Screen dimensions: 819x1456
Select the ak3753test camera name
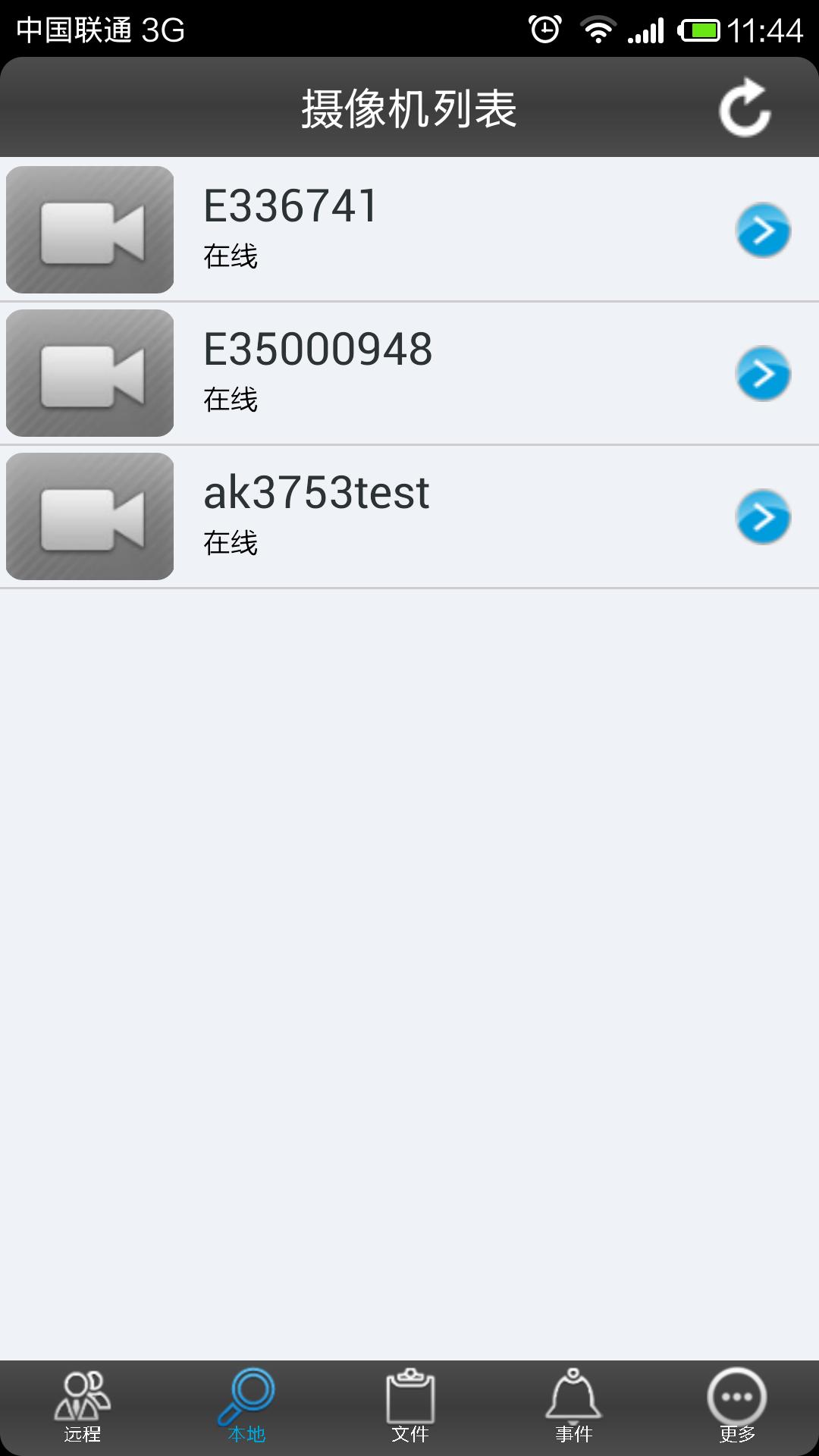coord(316,492)
